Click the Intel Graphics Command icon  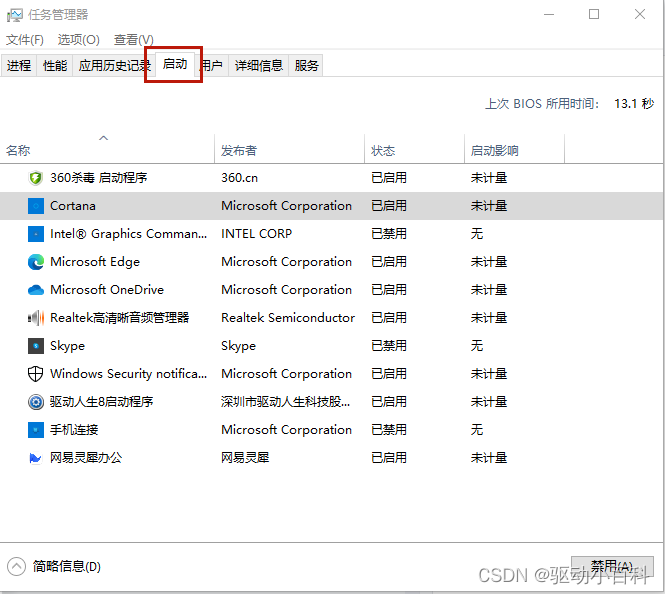pos(36,234)
